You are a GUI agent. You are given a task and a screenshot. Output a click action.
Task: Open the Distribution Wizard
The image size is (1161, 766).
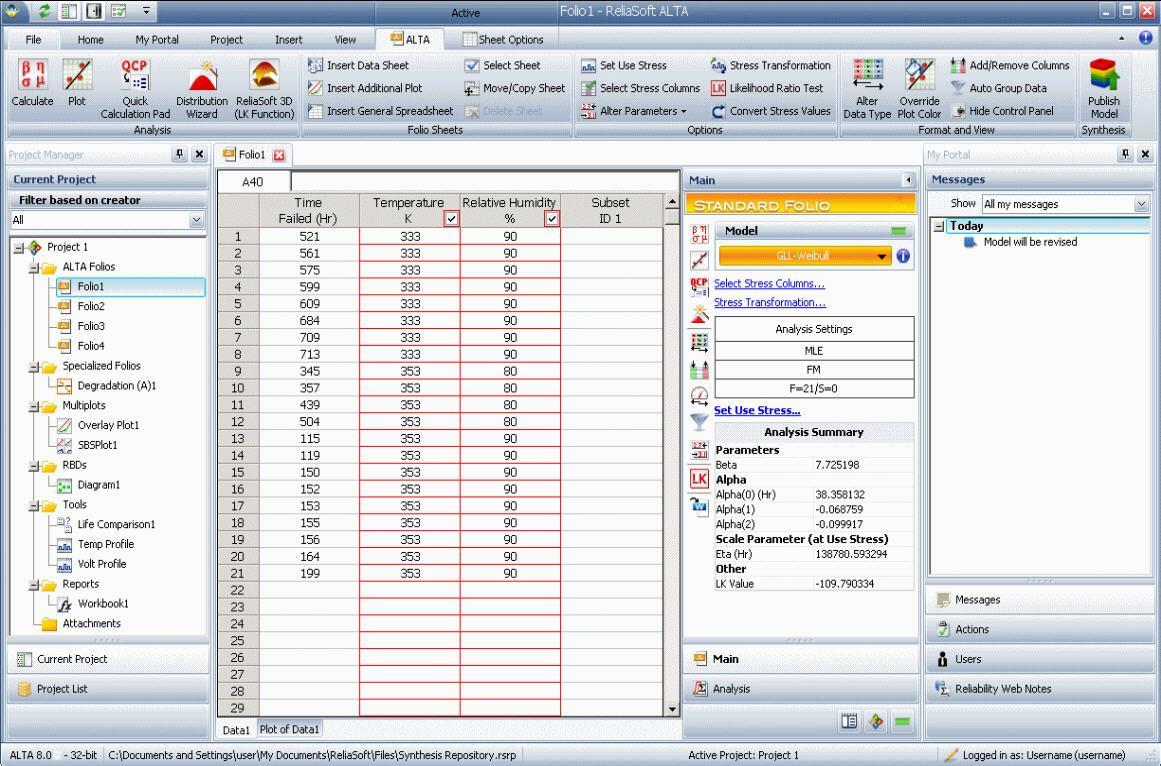coord(202,88)
